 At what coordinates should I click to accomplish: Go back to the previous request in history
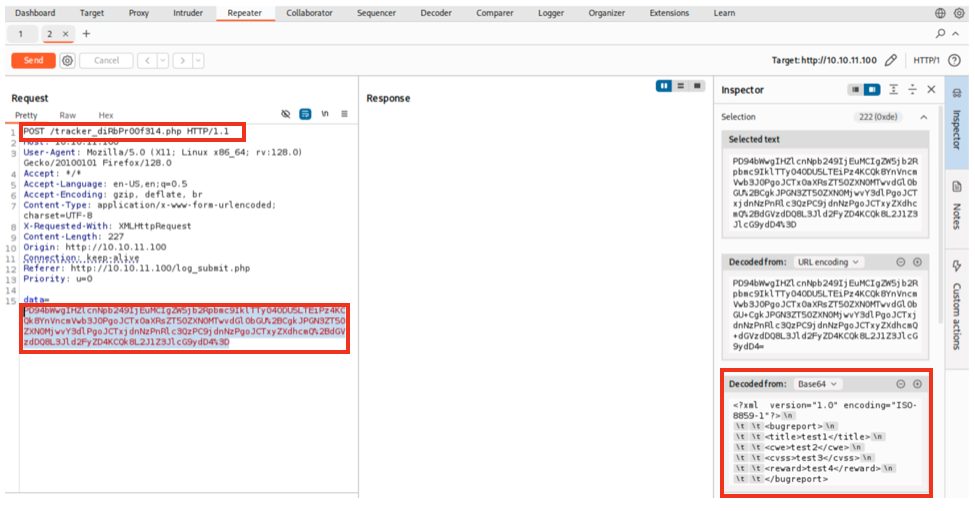pyautogui.click(x=147, y=60)
